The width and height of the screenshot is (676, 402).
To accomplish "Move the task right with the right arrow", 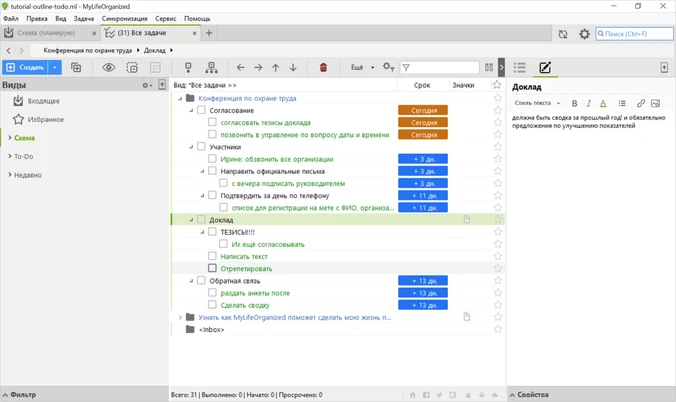I will (x=258, y=67).
